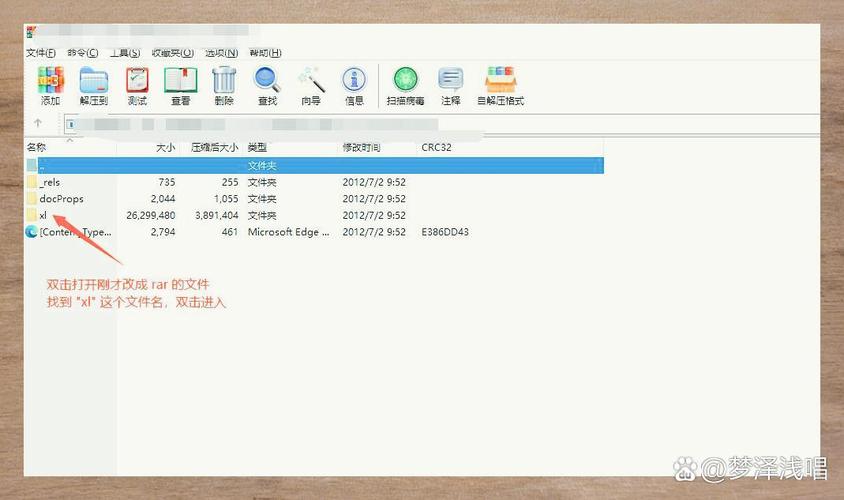Open the 查看 (View) book icon
This screenshot has height=500, width=844.
[x=181, y=80]
